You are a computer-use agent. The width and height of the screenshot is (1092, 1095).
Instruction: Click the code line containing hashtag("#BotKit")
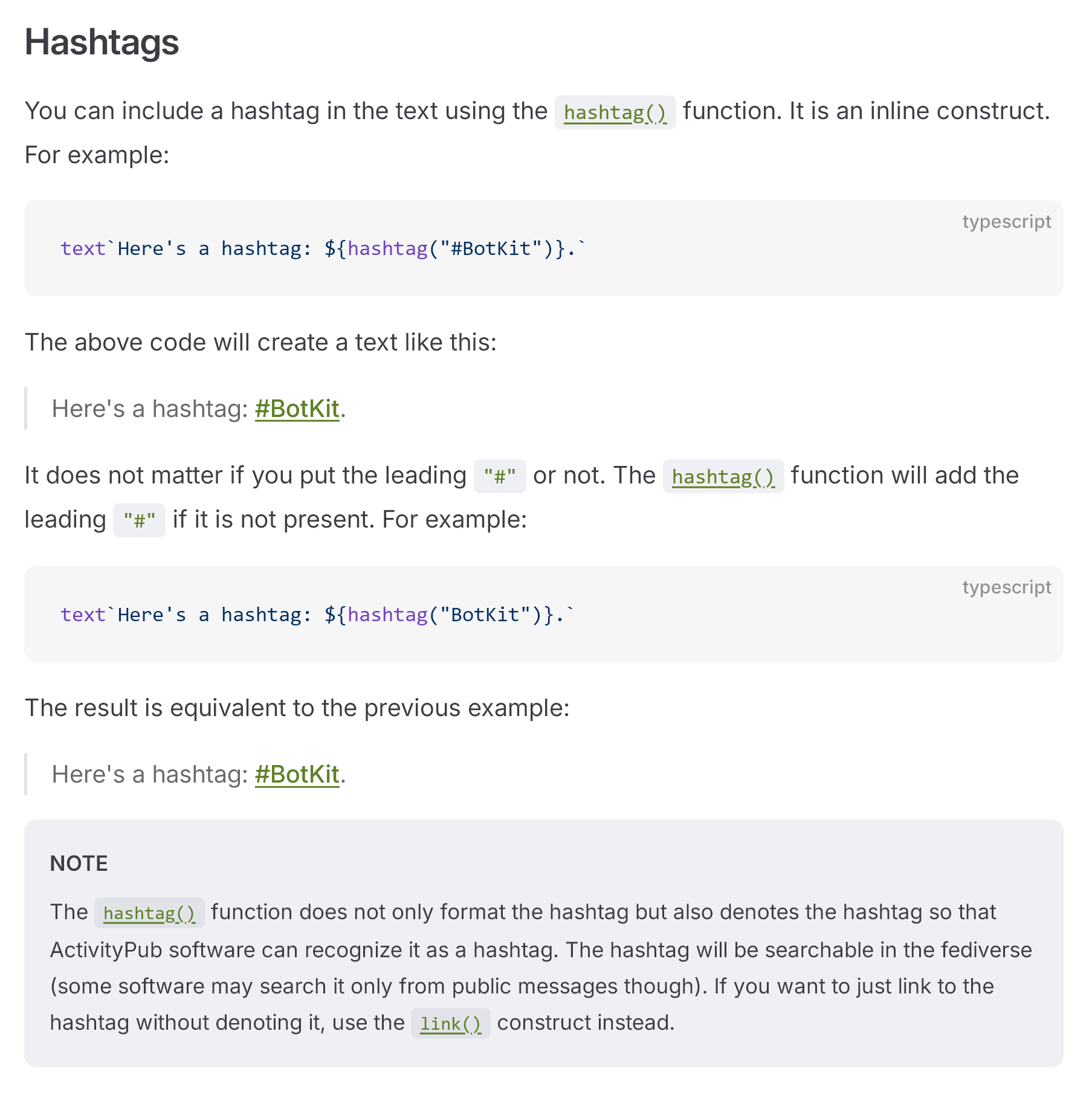(323, 248)
